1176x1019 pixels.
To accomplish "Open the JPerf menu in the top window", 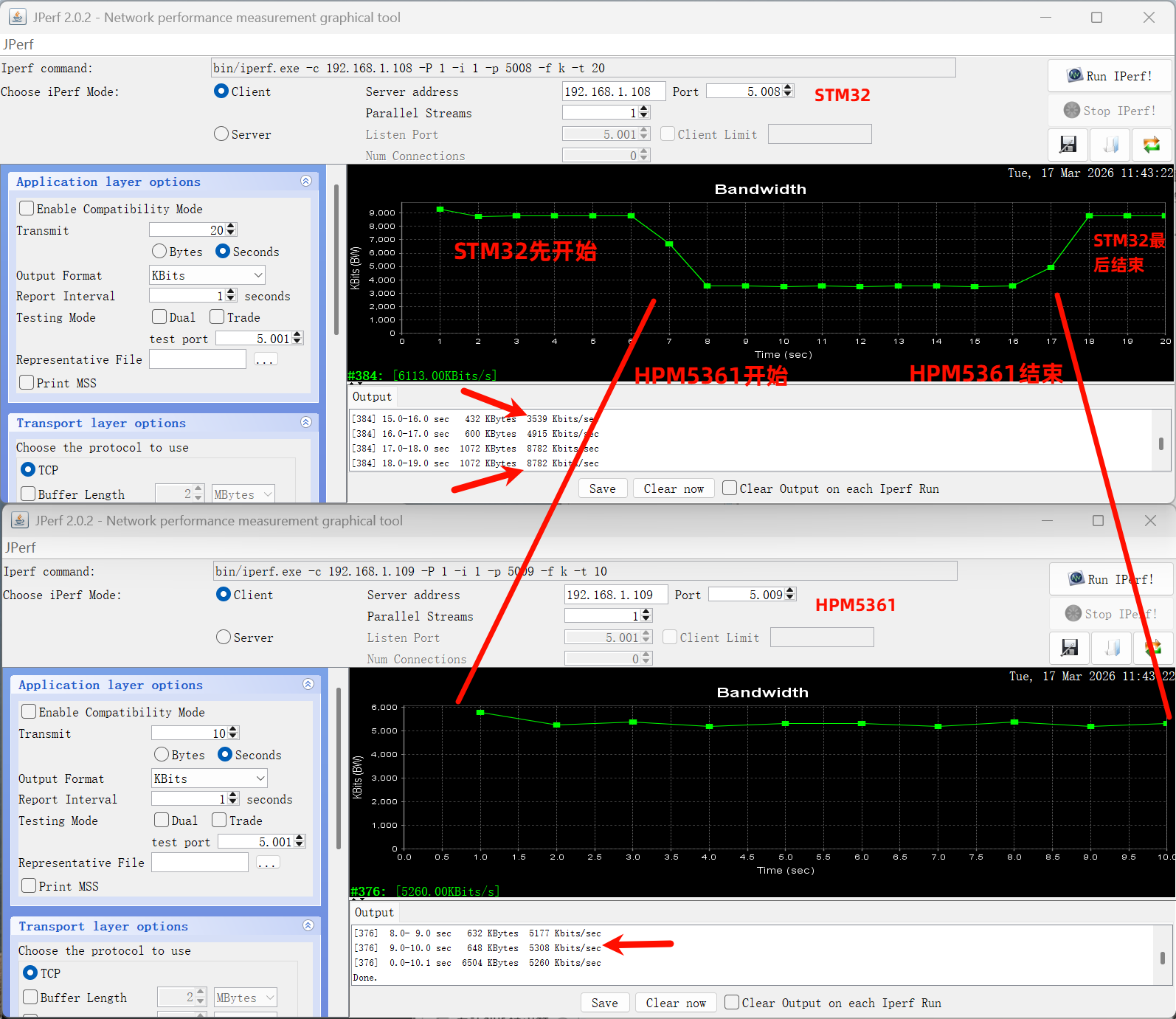I will click(18, 44).
